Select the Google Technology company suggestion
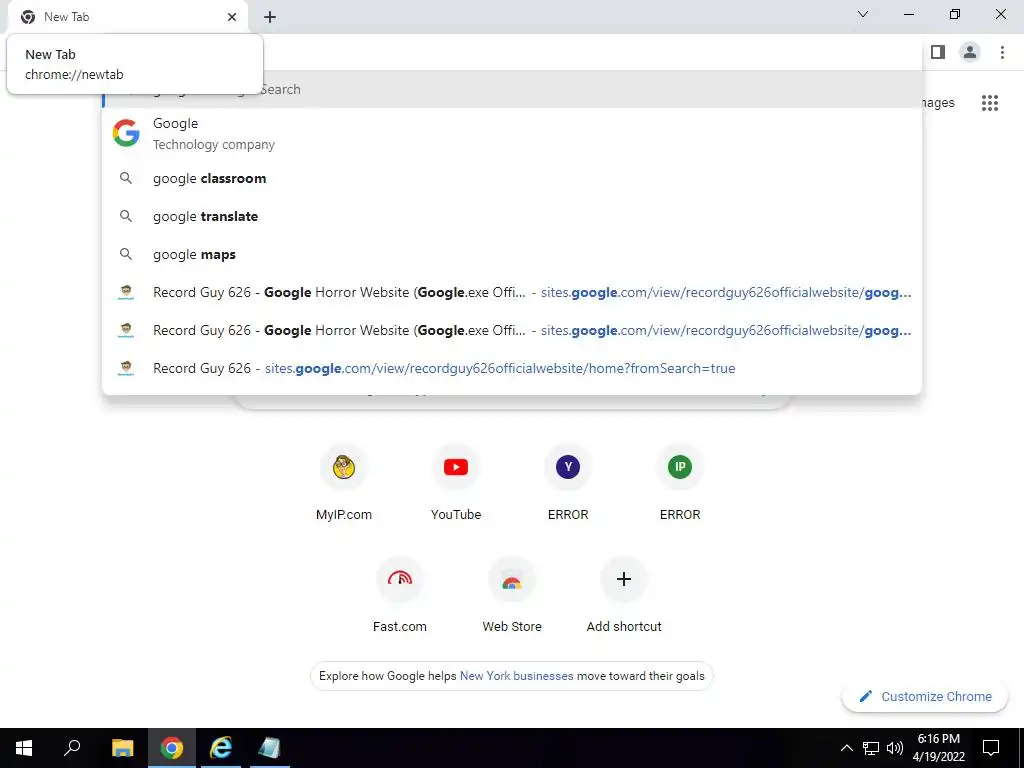The width and height of the screenshot is (1024, 768). 512,133
